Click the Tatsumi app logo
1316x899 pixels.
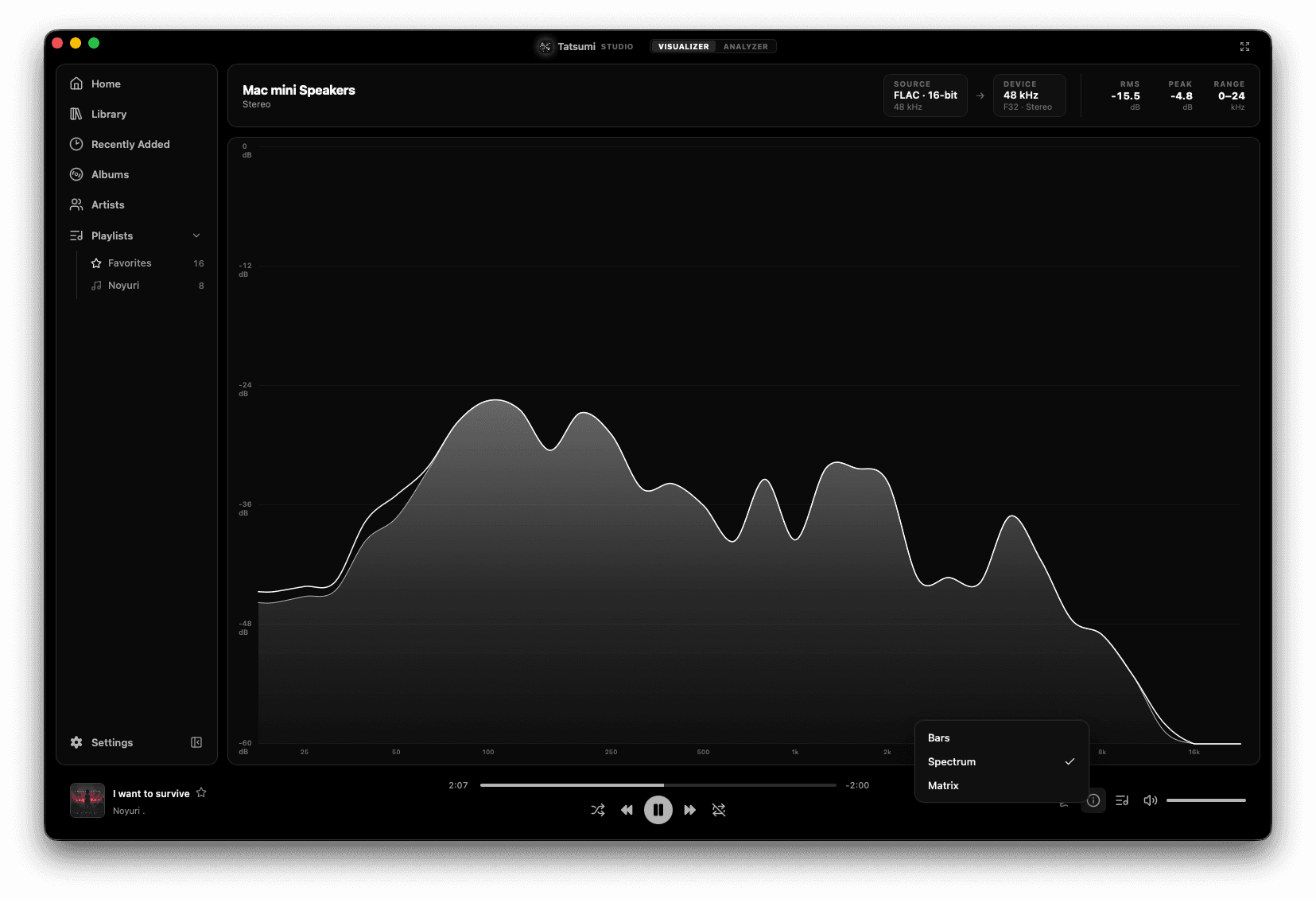(x=545, y=47)
